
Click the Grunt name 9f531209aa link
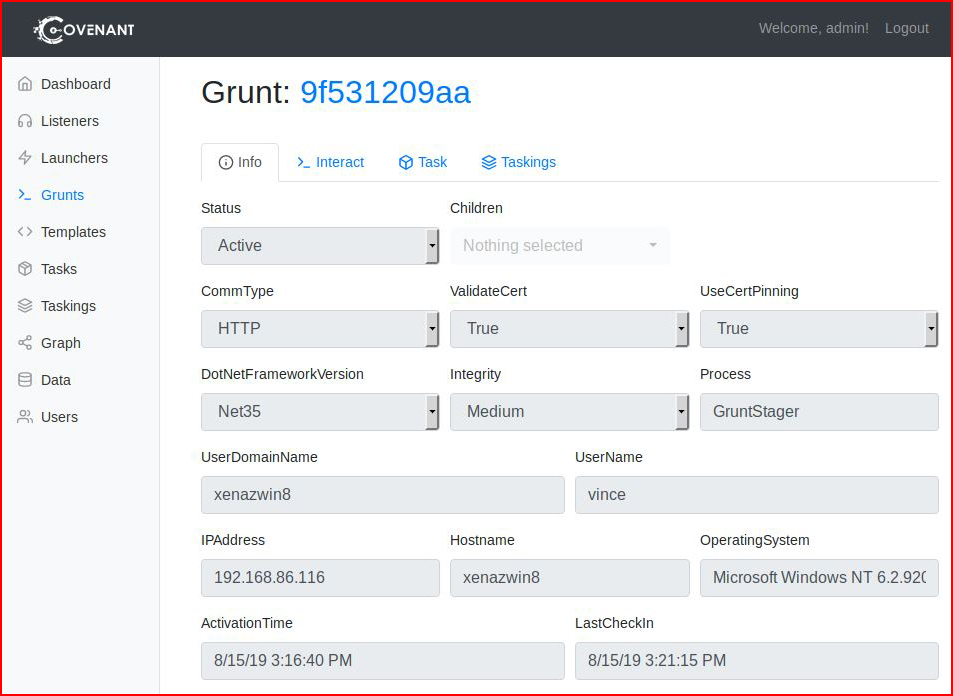385,92
